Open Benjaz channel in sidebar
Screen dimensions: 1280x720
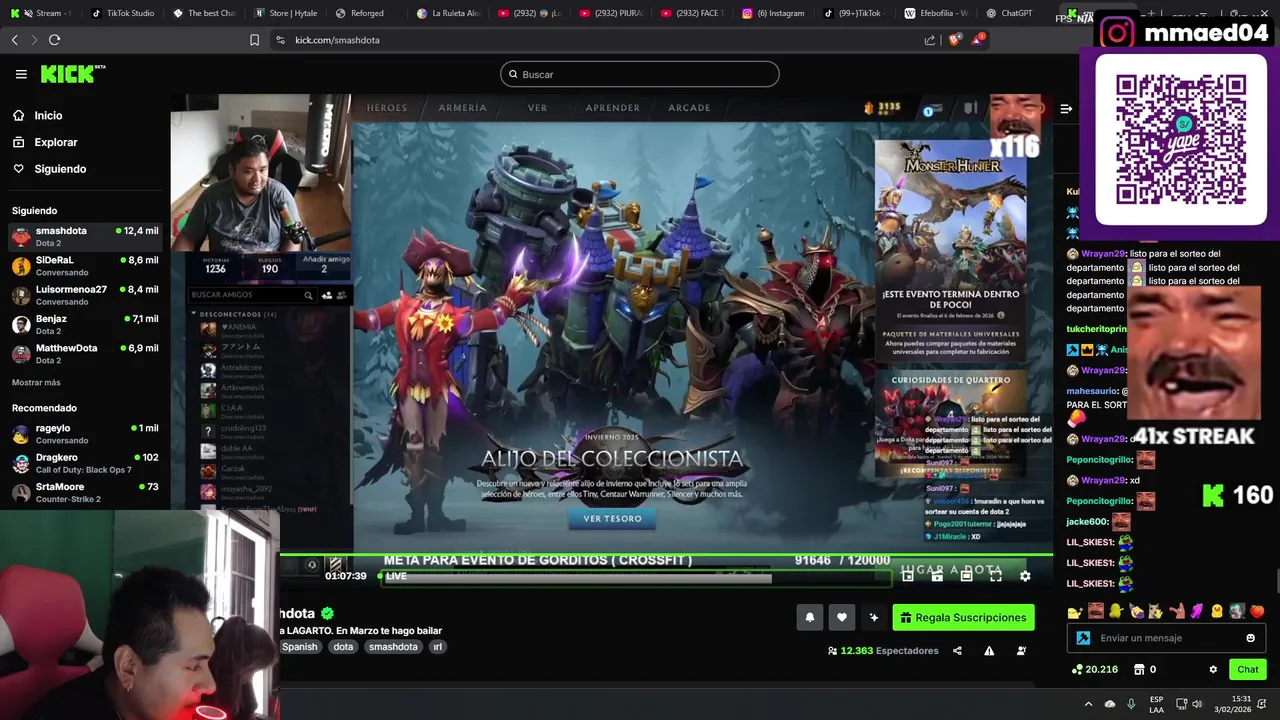tap(85, 324)
